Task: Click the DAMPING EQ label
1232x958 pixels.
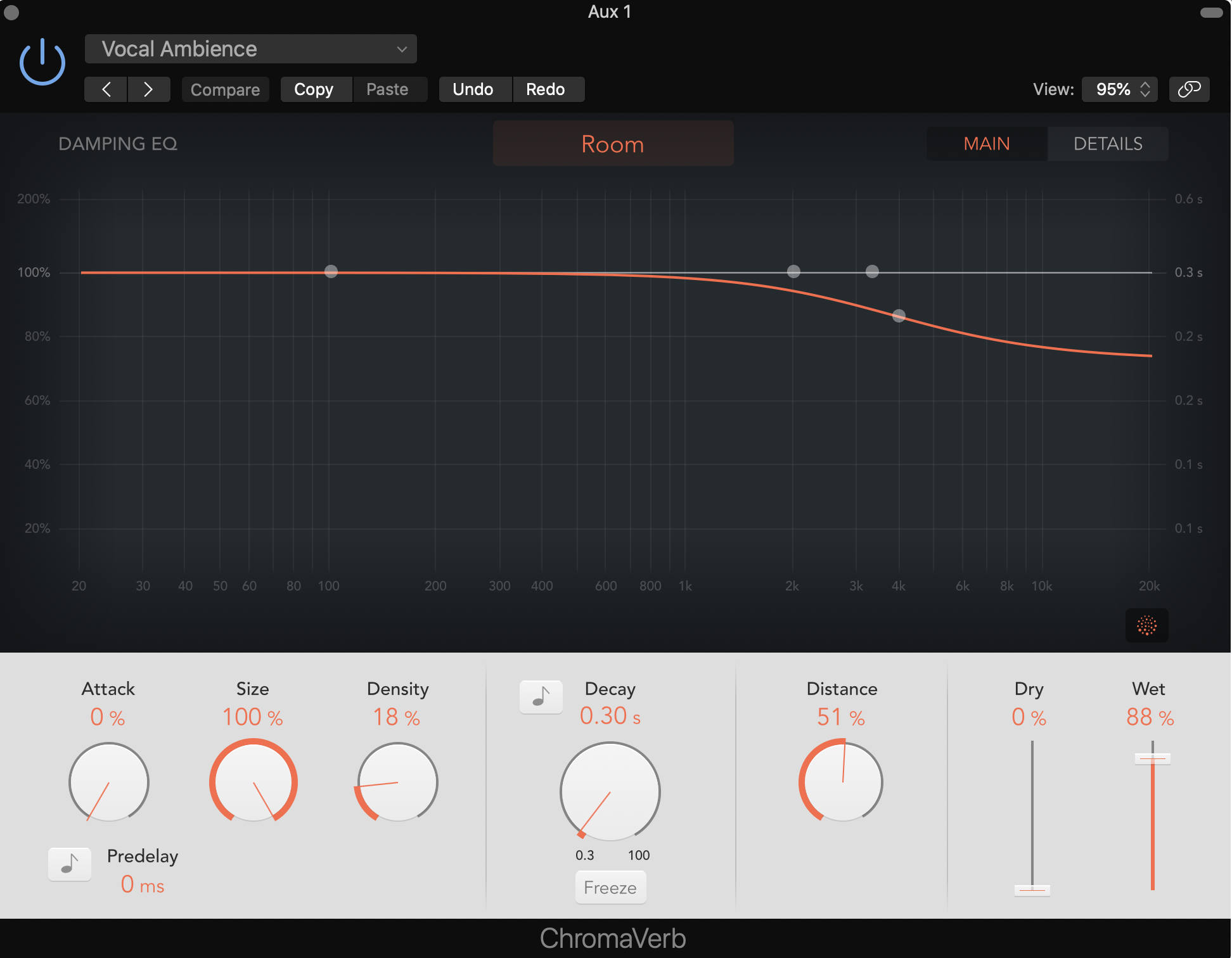Action: [118, 144]
